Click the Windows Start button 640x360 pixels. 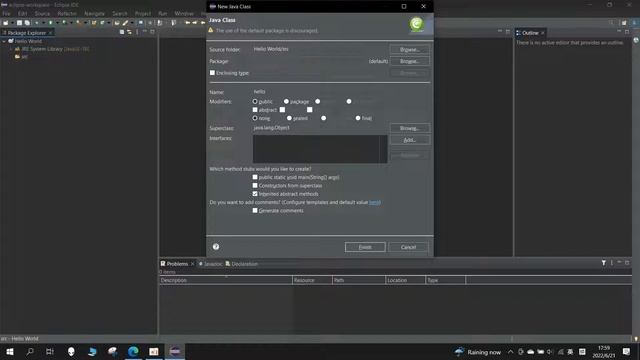[x=10, y=351]
